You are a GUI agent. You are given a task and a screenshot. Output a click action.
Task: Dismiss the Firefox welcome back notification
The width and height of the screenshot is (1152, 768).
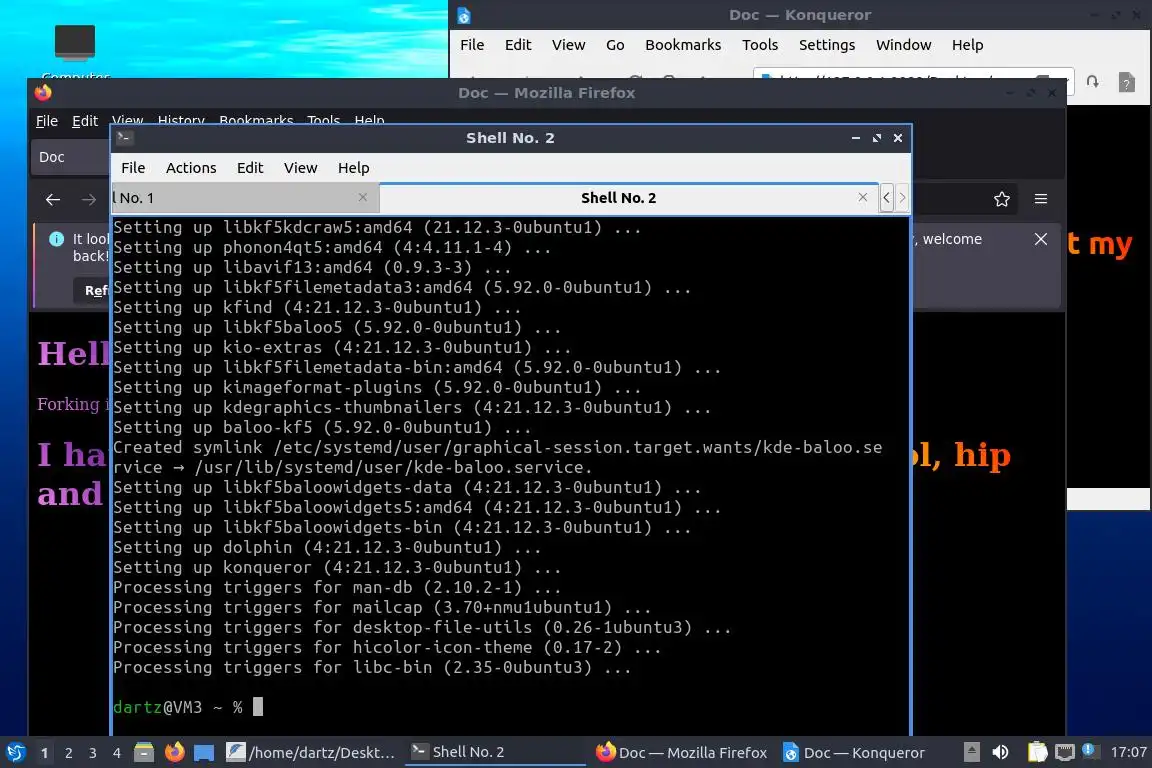pyautogui.click(x=1040, y=239)
